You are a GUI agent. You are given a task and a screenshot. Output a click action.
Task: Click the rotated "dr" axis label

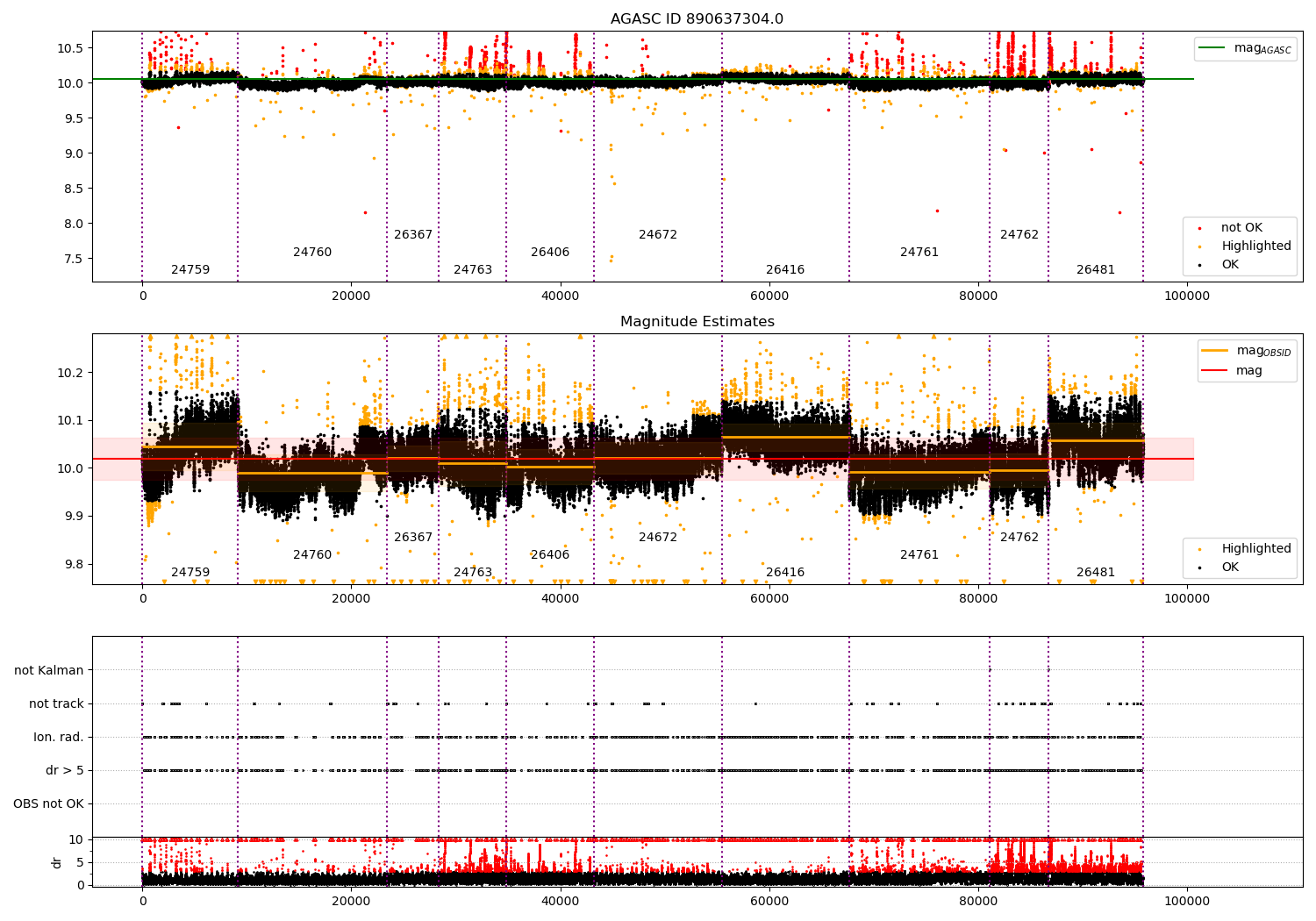56,862
